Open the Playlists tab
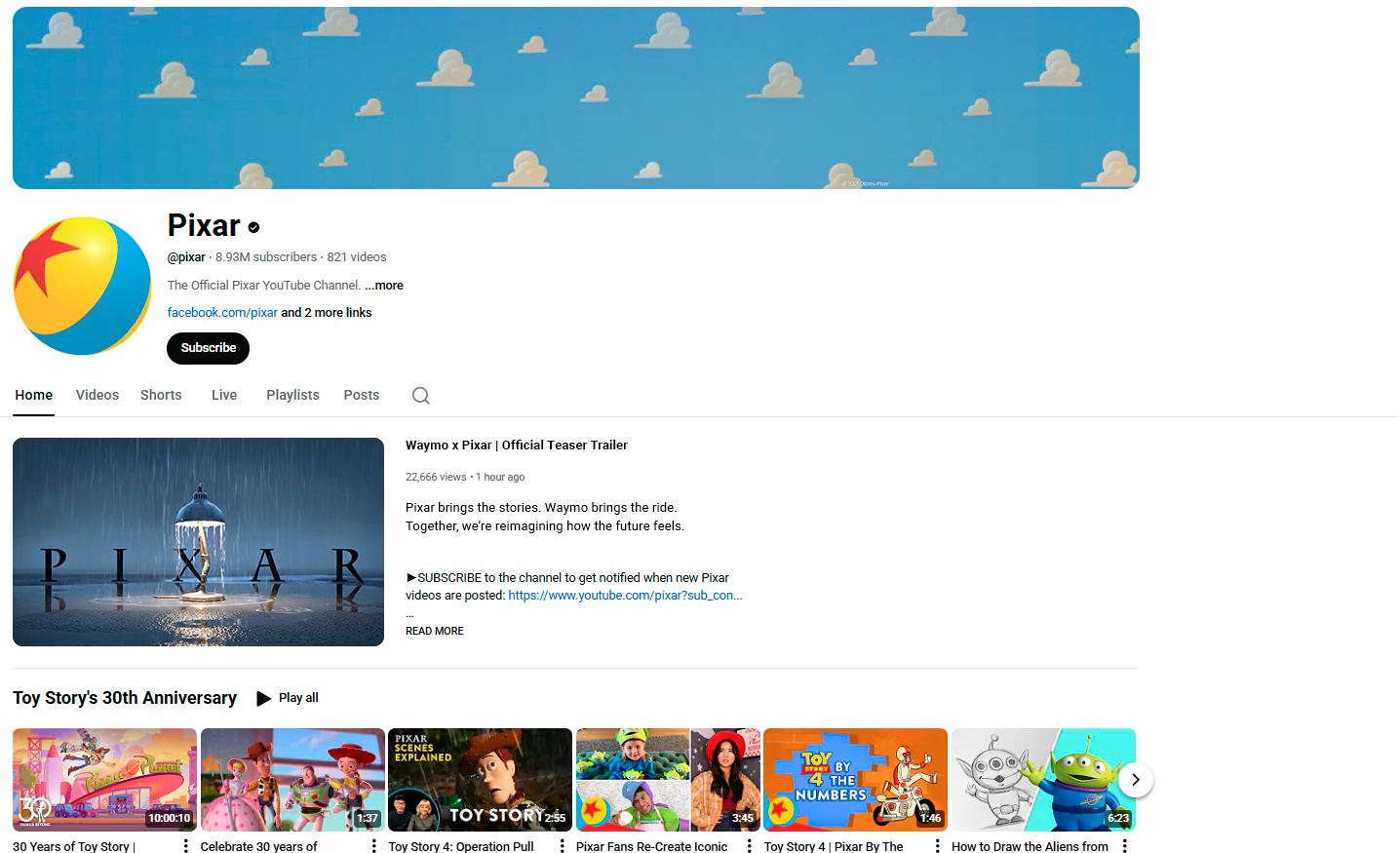The image size is (1400, 853). click(x=292, y=395)
